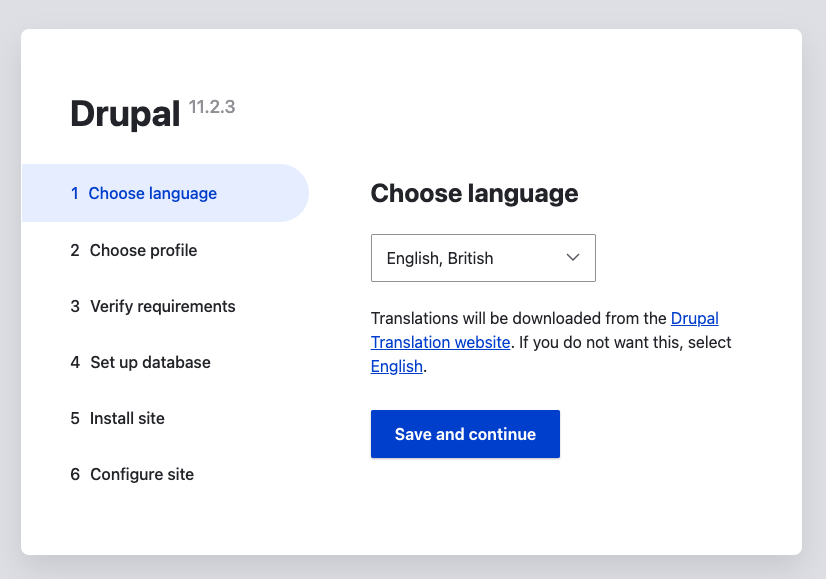
Task: Click the number 2 beside Choose profile
Action: pyautogui.click(x=75, y=250)
